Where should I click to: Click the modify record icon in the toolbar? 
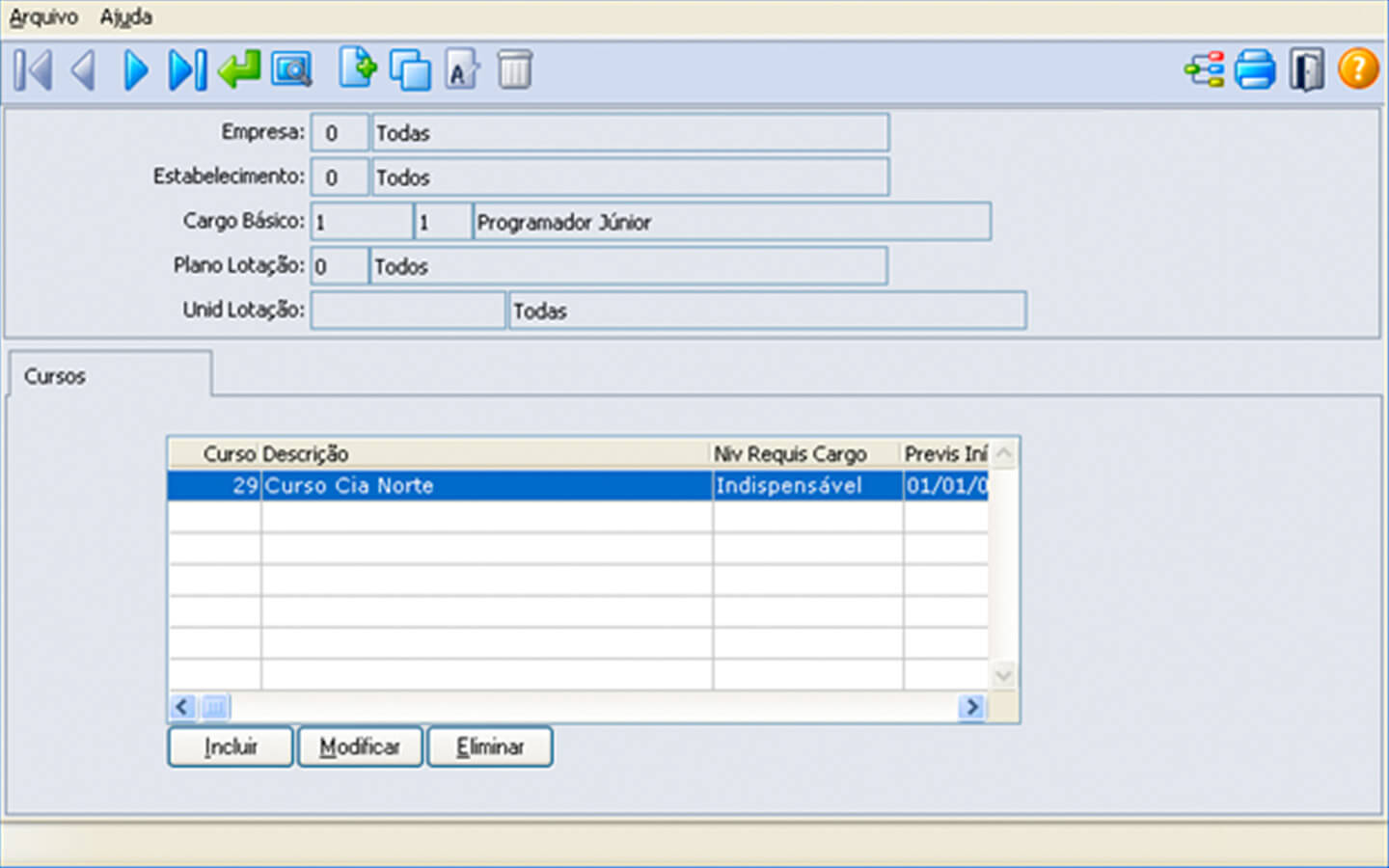point(462,70)
